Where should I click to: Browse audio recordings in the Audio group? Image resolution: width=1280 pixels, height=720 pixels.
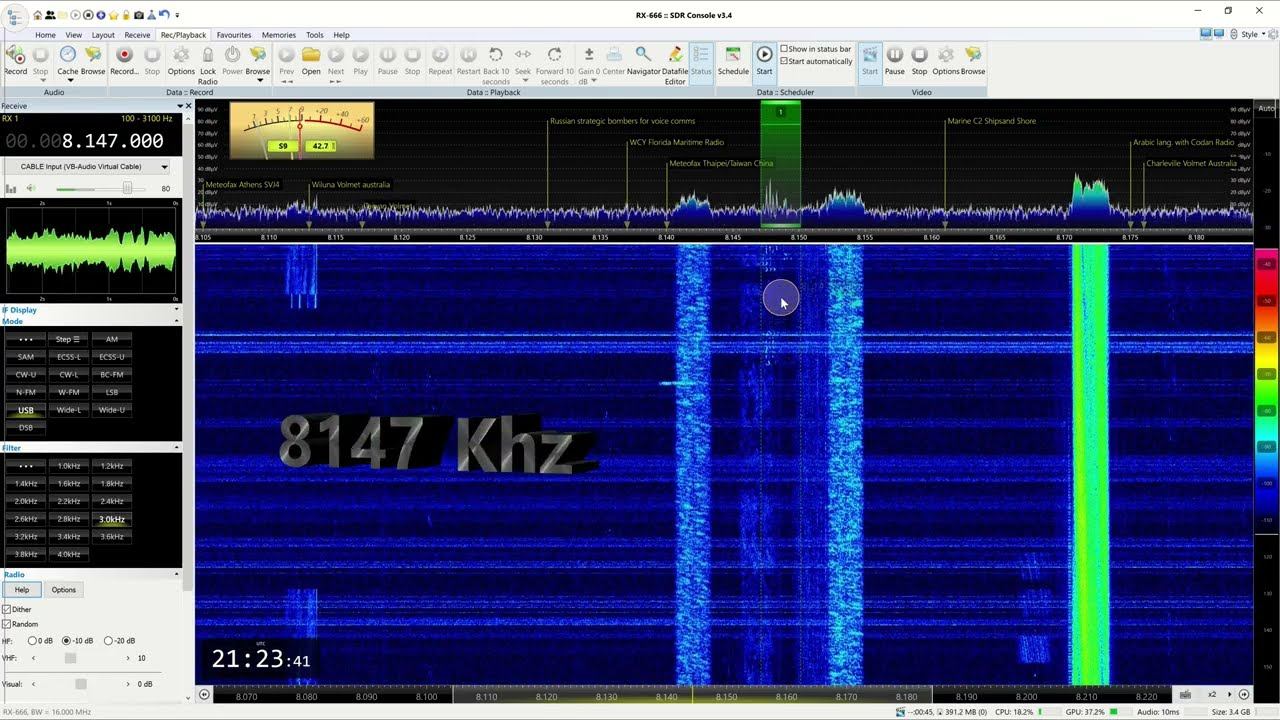coord(93,60)
